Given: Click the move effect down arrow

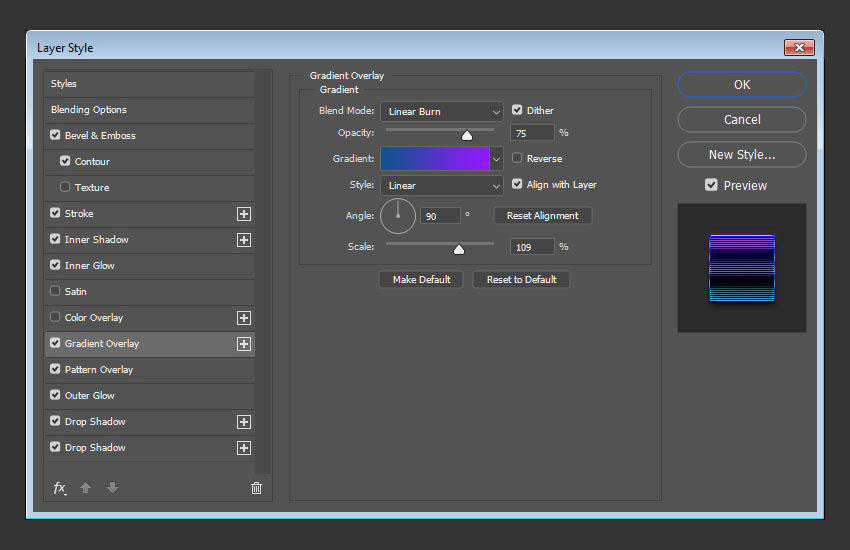Looking at the screenshot, I should 112,488.
